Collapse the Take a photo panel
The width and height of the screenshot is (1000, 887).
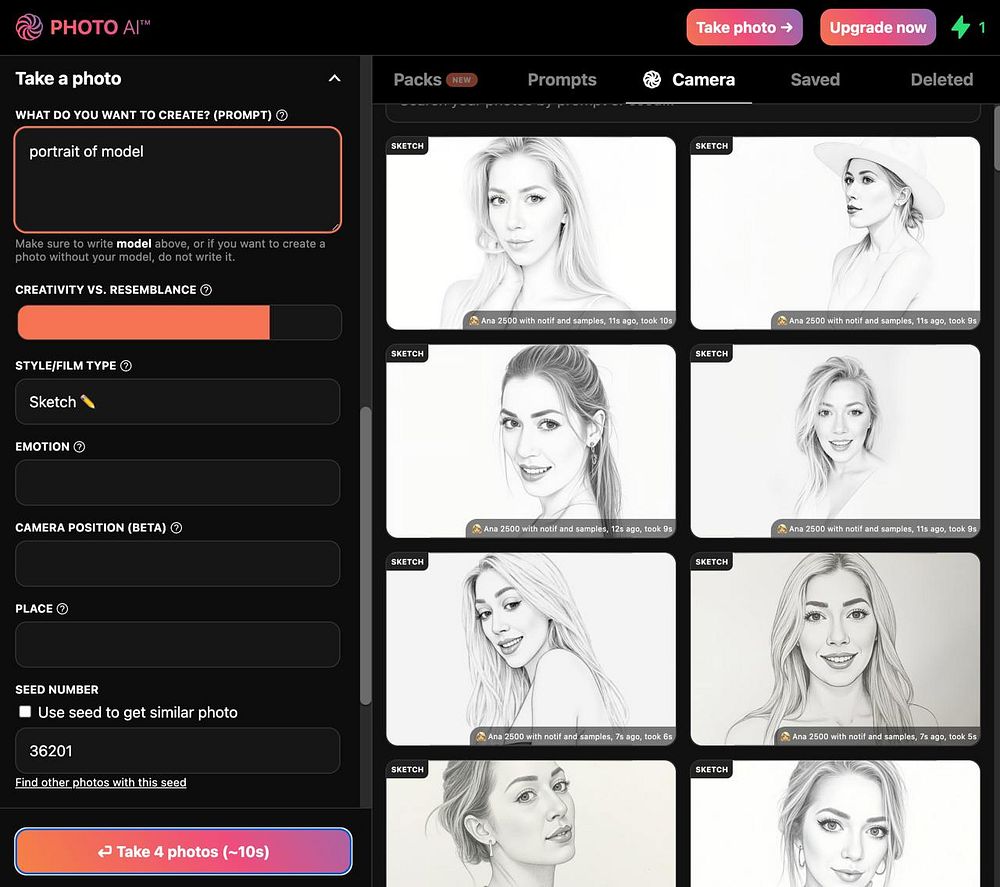coord(334,78)
